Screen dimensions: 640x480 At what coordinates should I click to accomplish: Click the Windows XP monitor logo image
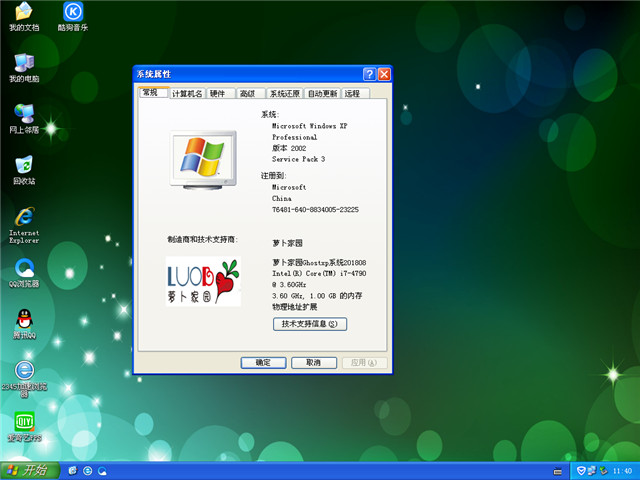click(x=203, y=160)
